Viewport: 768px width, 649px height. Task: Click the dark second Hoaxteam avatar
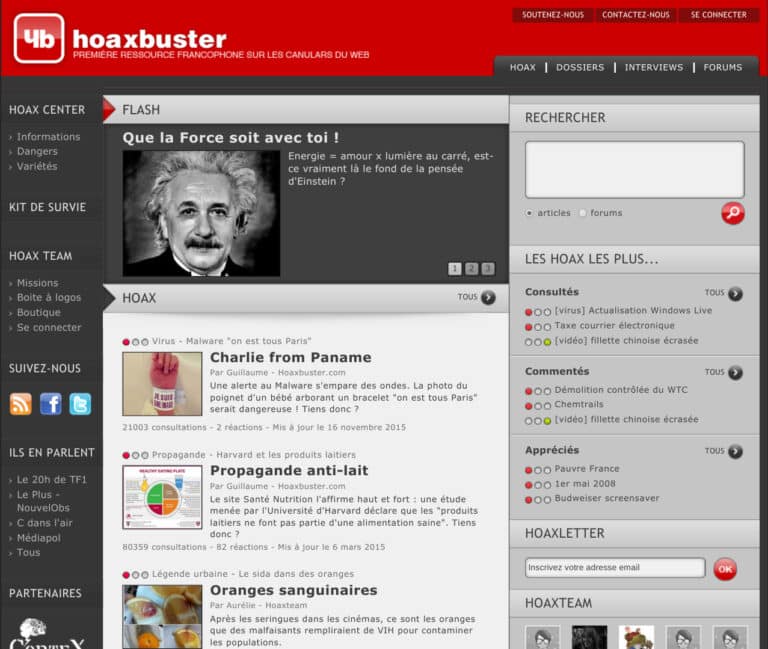coord(589,637)
